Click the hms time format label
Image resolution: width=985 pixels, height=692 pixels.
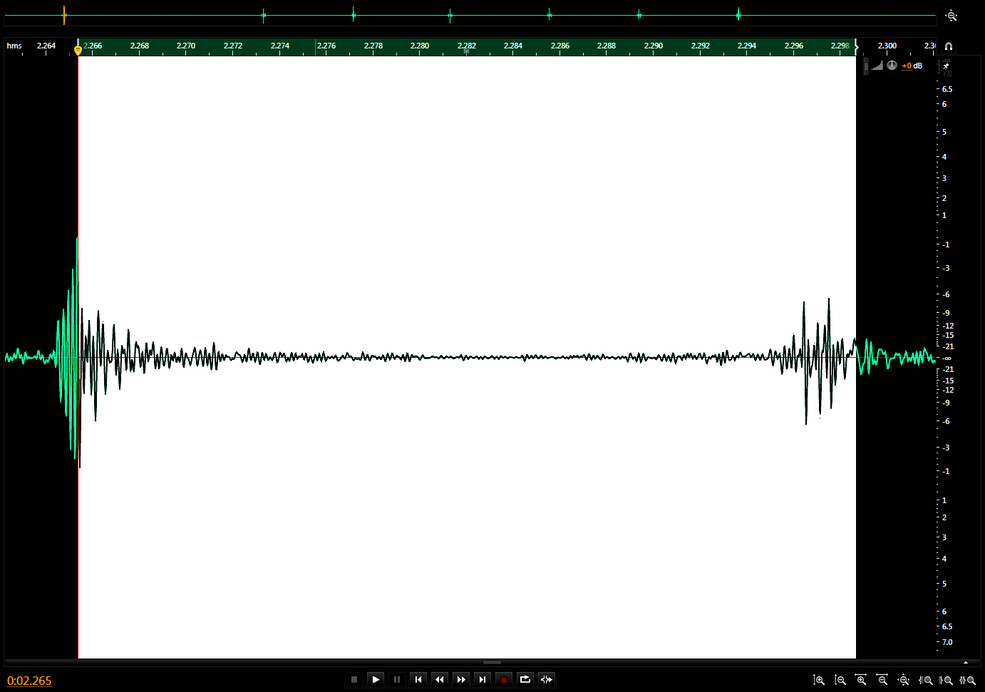[x=14, y=46]
